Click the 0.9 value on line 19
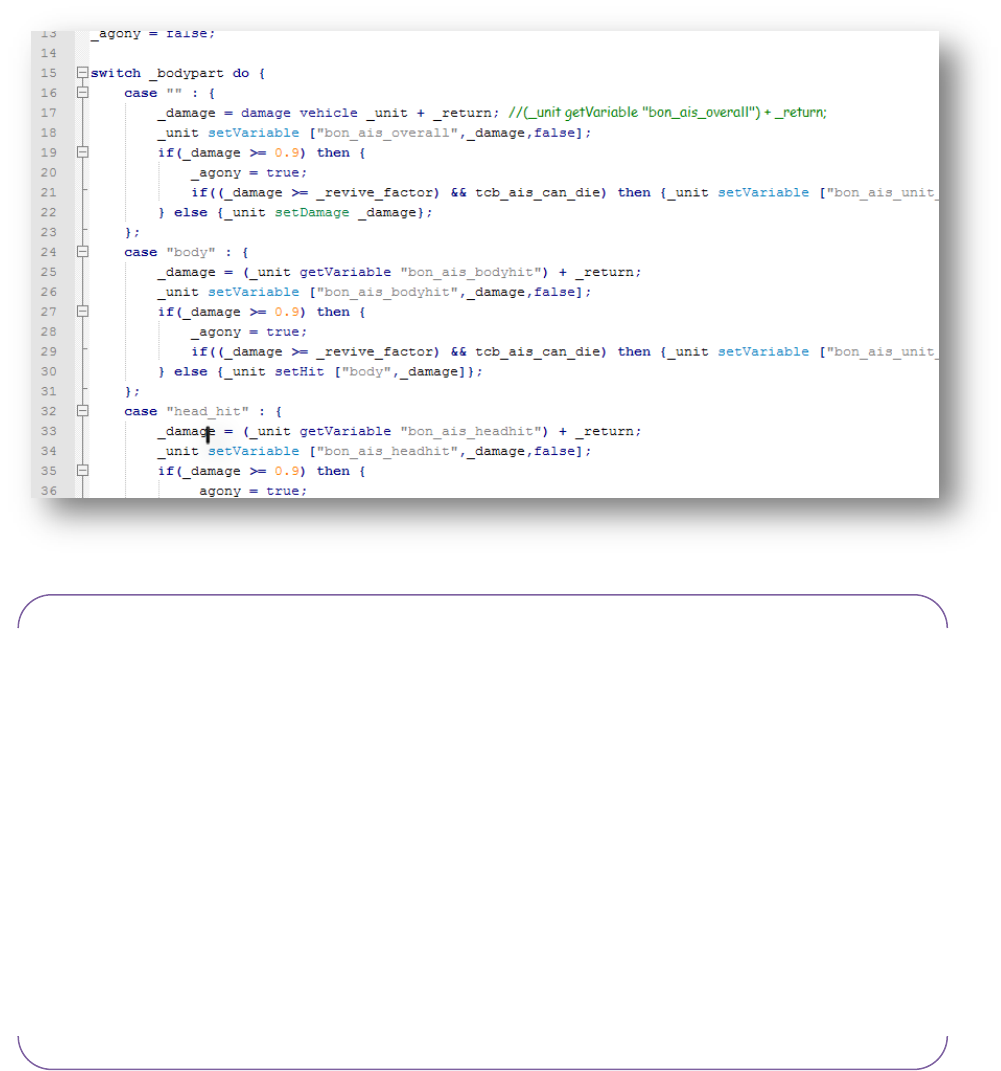 (x=287, y=152)
